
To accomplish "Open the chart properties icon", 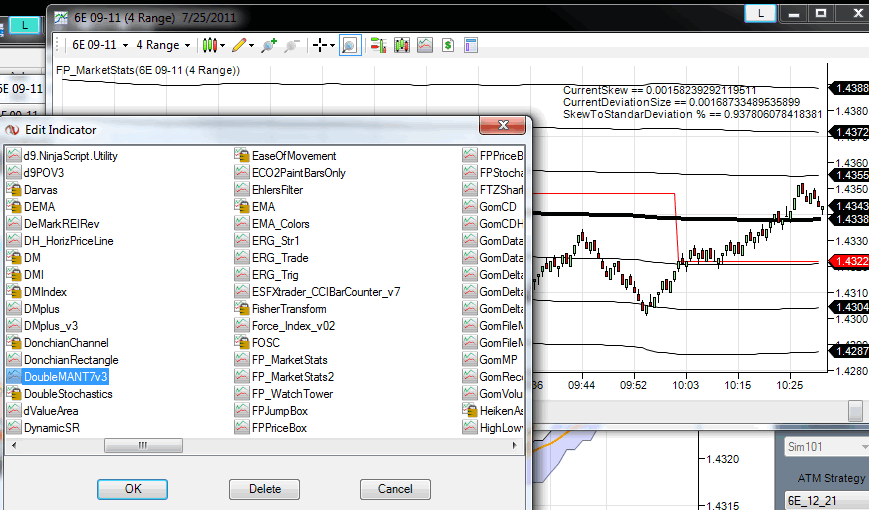I will point(471,45).
